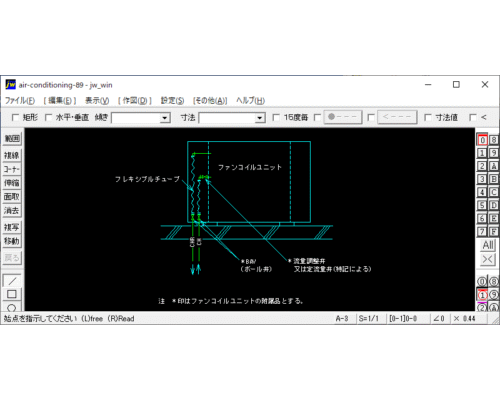Click the 戻る (undo) button
This screenshot has width=500, height=400.
12,258
